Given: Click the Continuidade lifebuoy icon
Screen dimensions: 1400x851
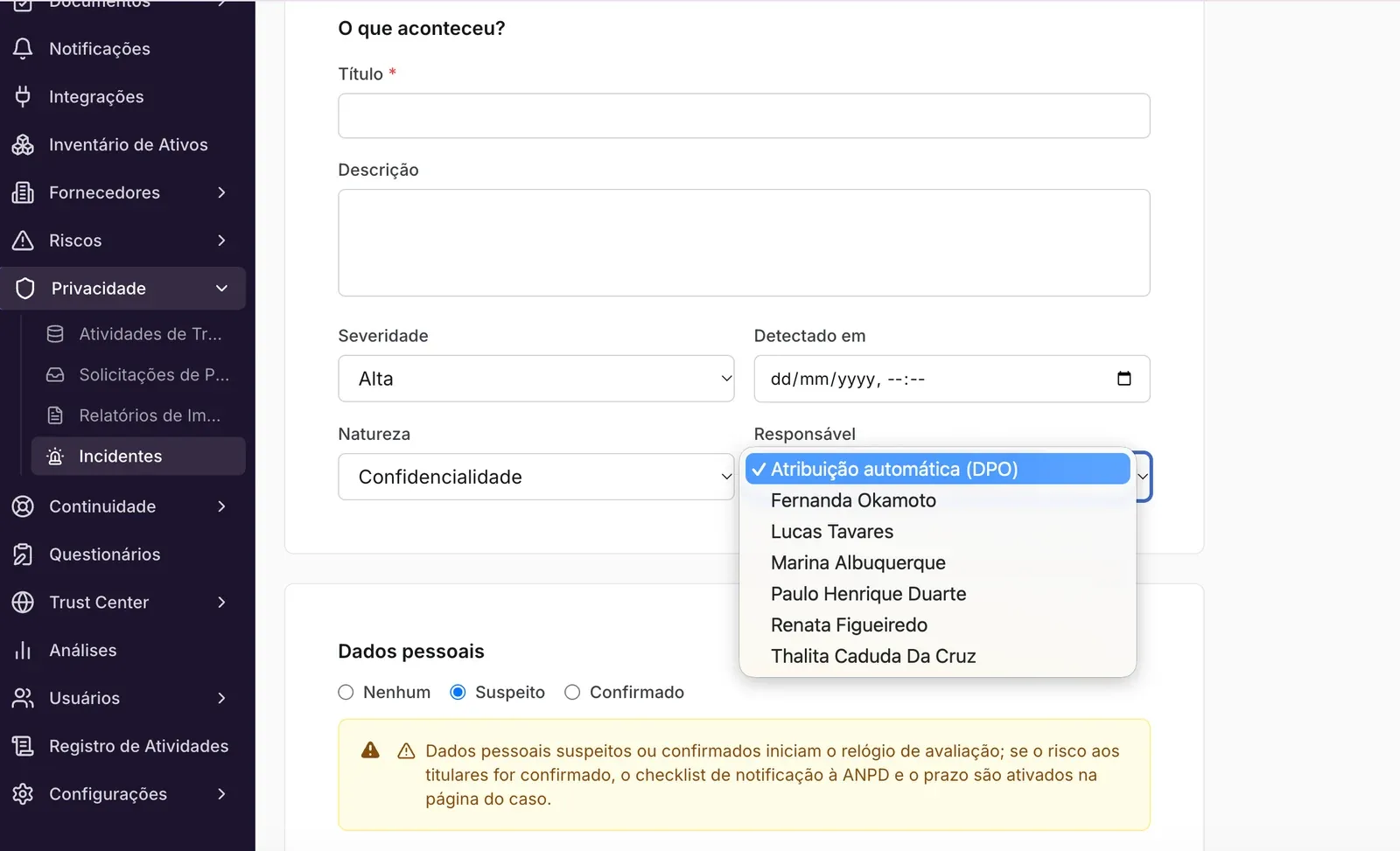Looking at the screenshot, I should 24,506.
